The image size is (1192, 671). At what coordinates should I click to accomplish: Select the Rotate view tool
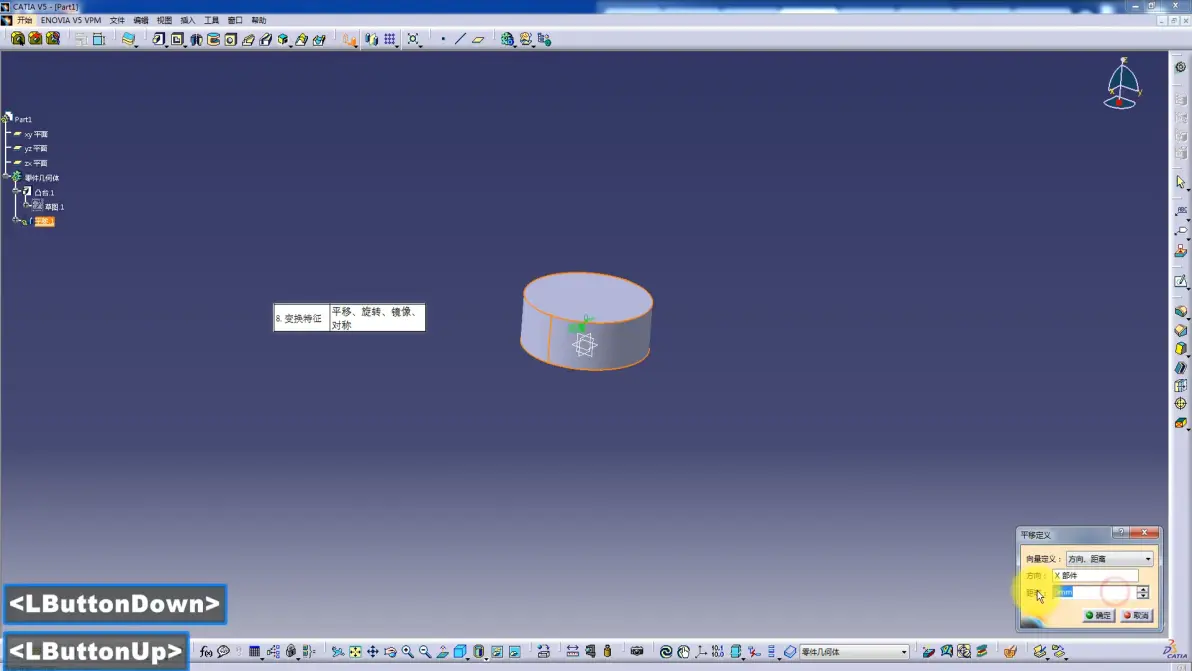tap(390, 651)
